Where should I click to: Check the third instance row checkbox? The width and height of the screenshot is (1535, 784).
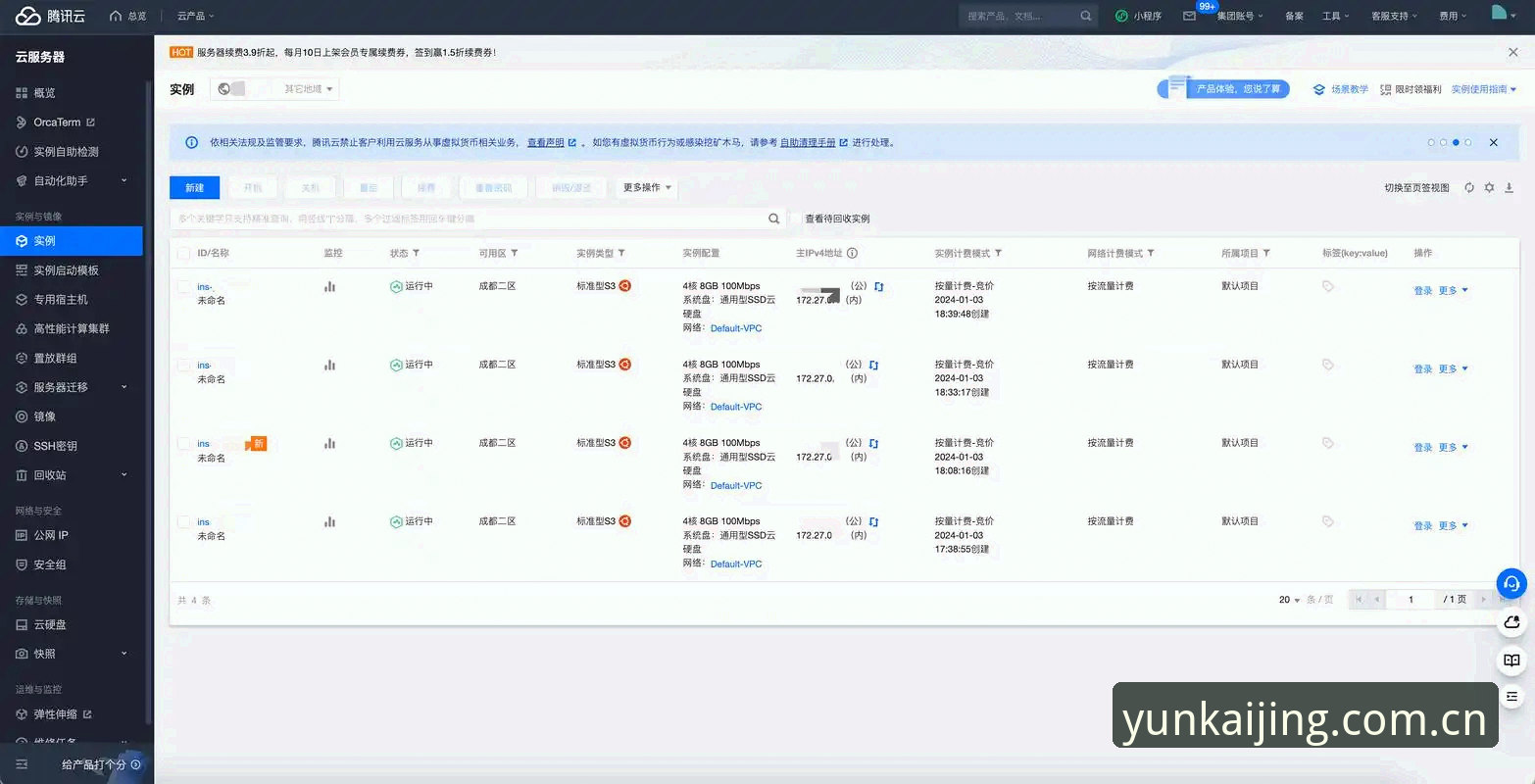[x=183, y=443]
